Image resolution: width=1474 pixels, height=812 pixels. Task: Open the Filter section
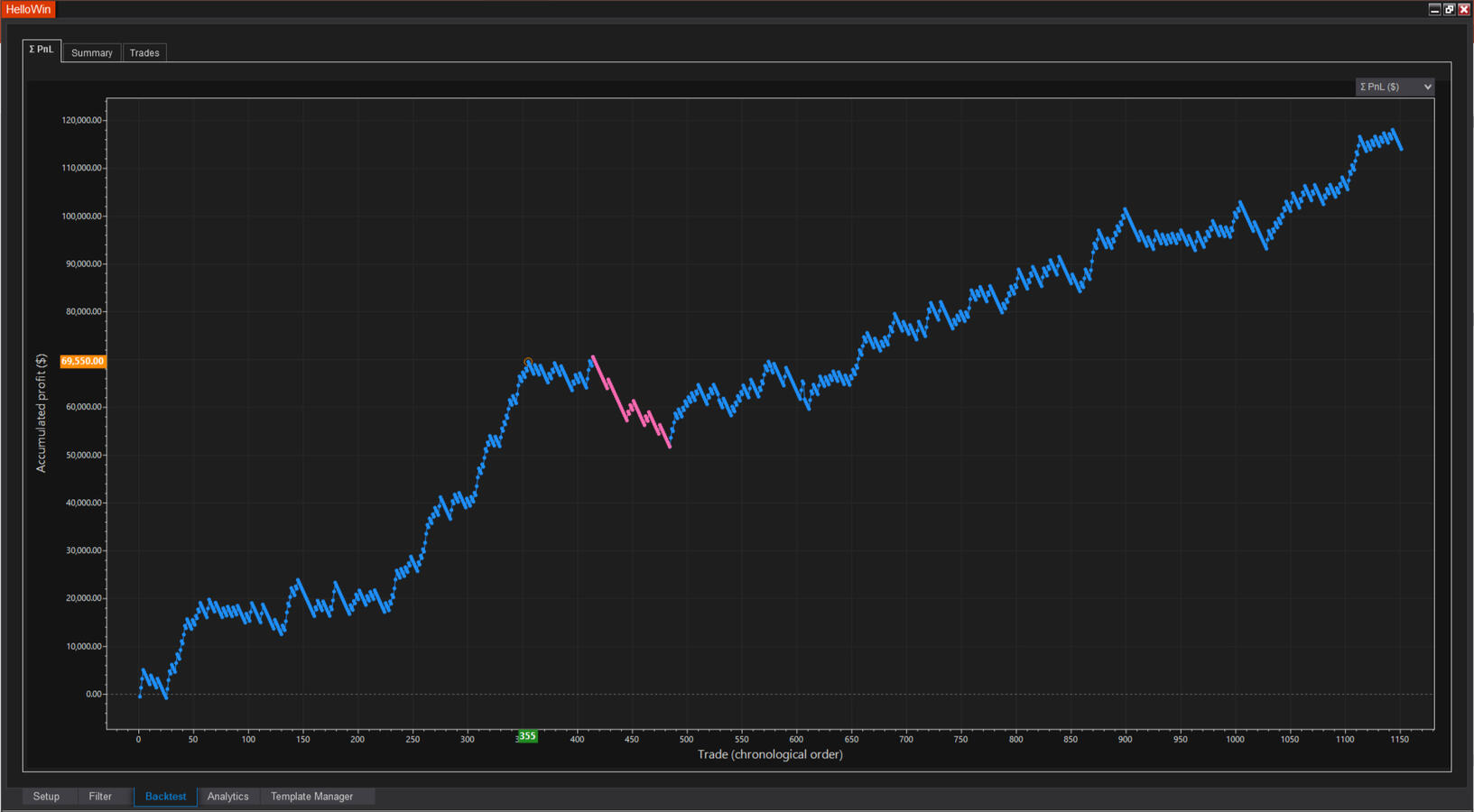click(100, 797)
